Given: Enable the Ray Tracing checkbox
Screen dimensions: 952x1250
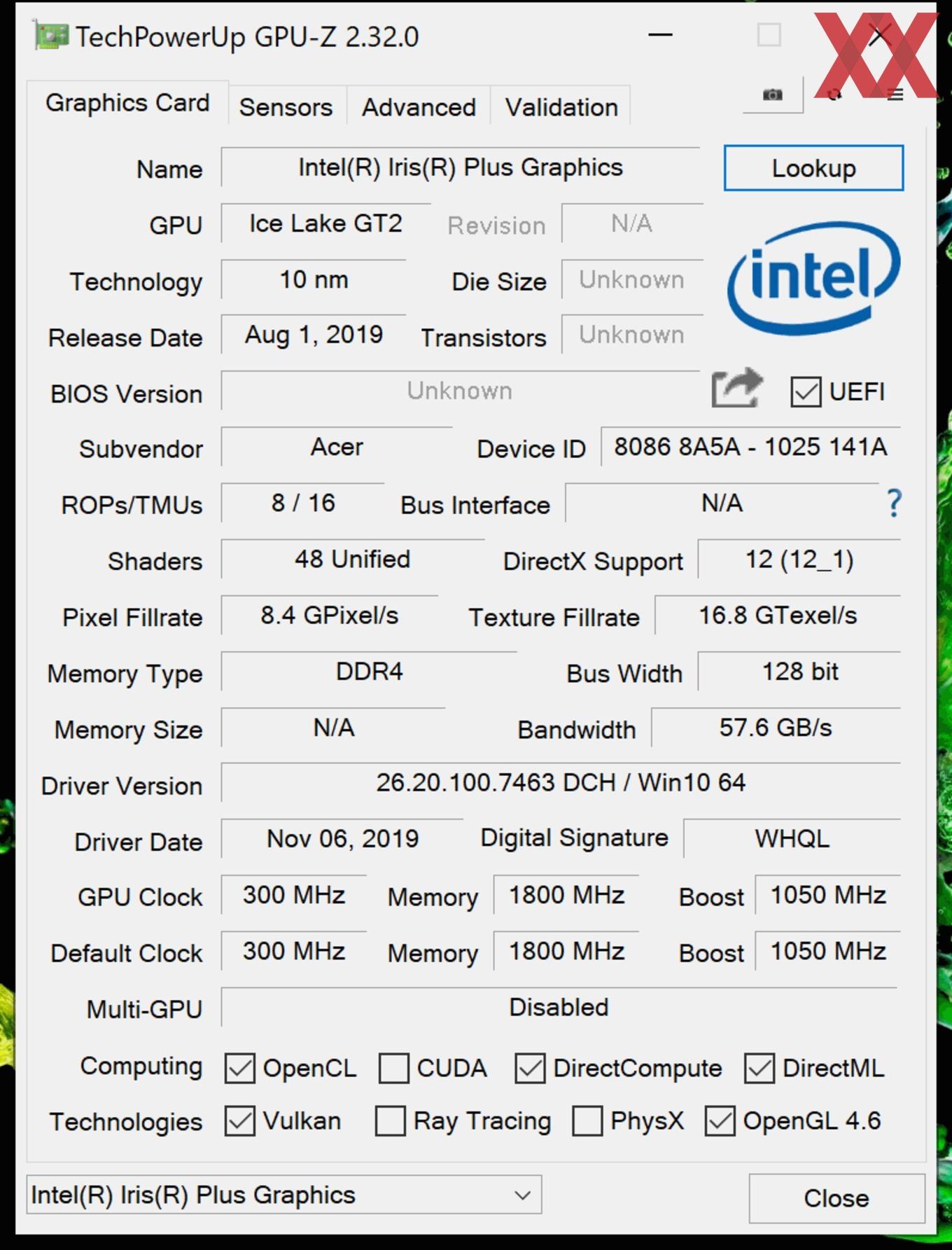Looking at the screenshot, I should point(390,1121).
